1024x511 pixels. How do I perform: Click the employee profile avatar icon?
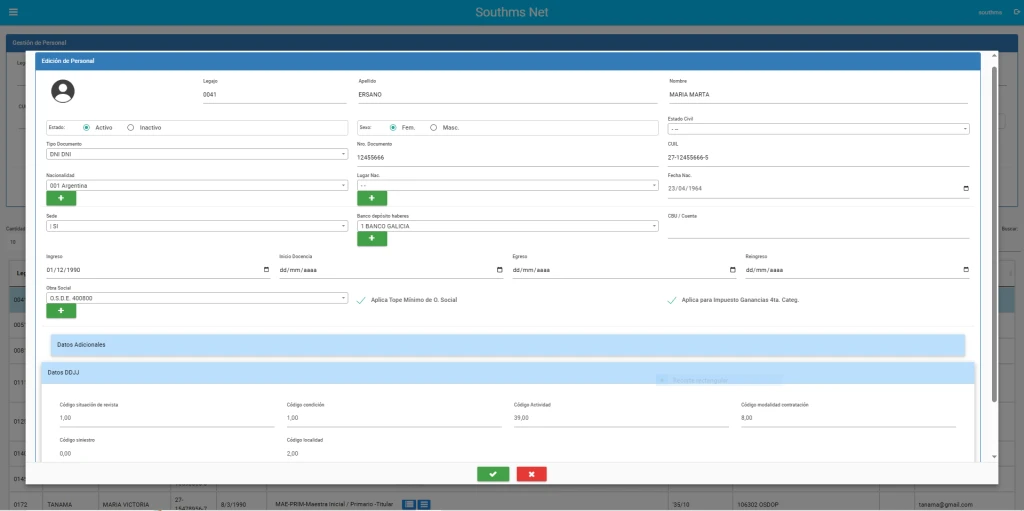click(63, 91)
